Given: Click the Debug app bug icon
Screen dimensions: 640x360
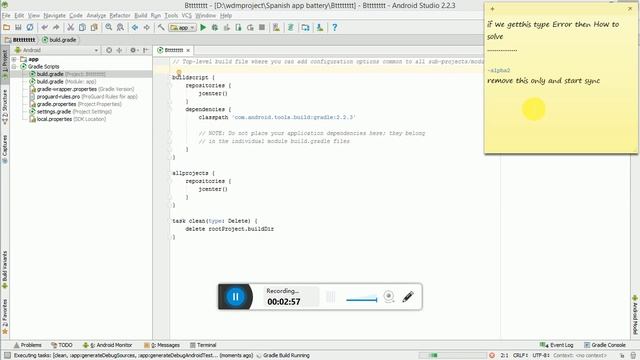Looking at the screenshot, I should point(215,27).
